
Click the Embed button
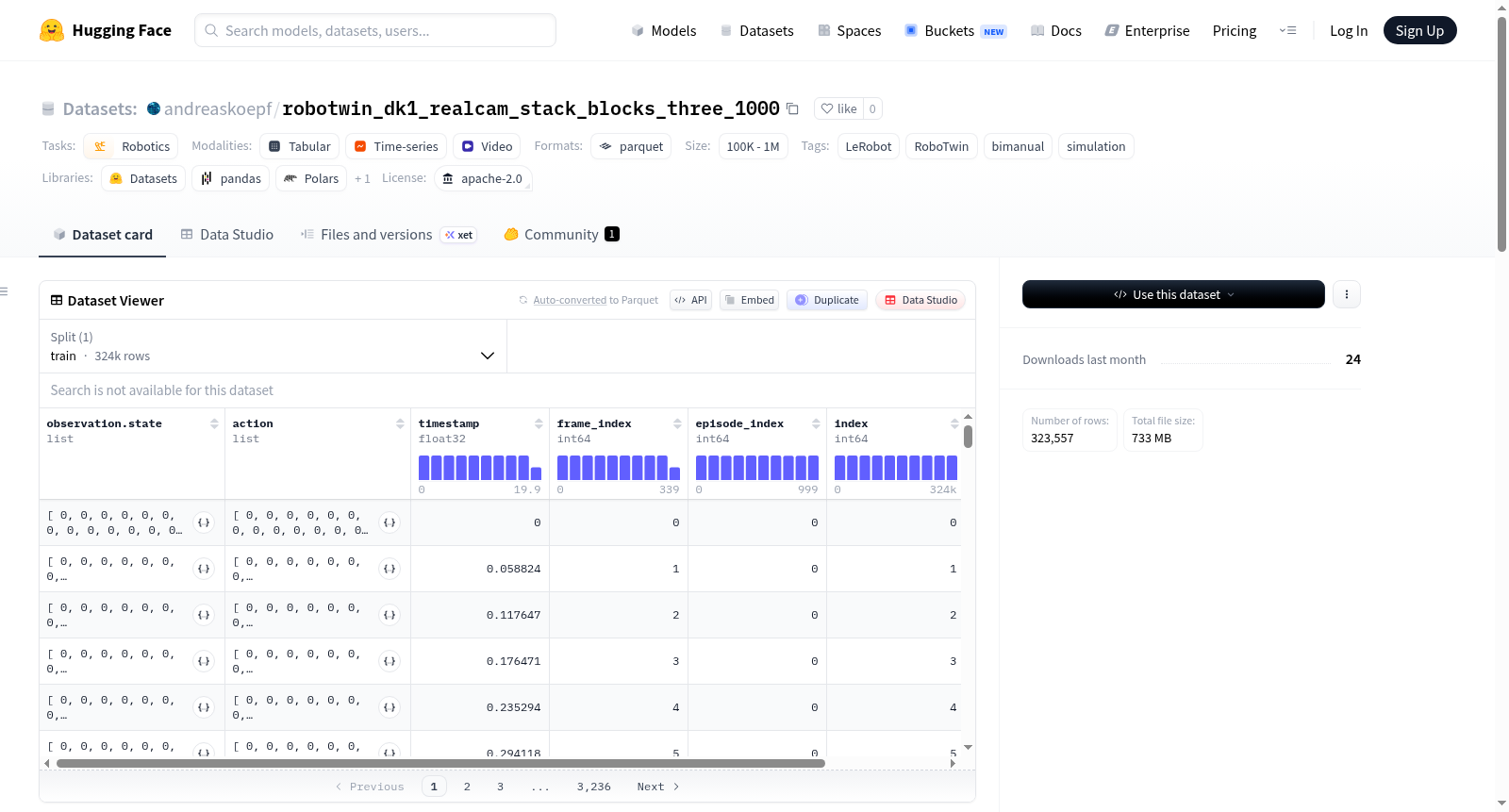pos(749,300)
